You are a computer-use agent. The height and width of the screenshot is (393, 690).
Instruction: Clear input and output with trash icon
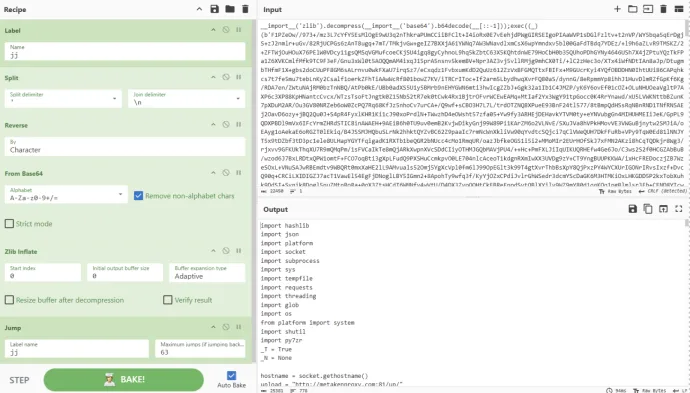[x=663, y=9]
